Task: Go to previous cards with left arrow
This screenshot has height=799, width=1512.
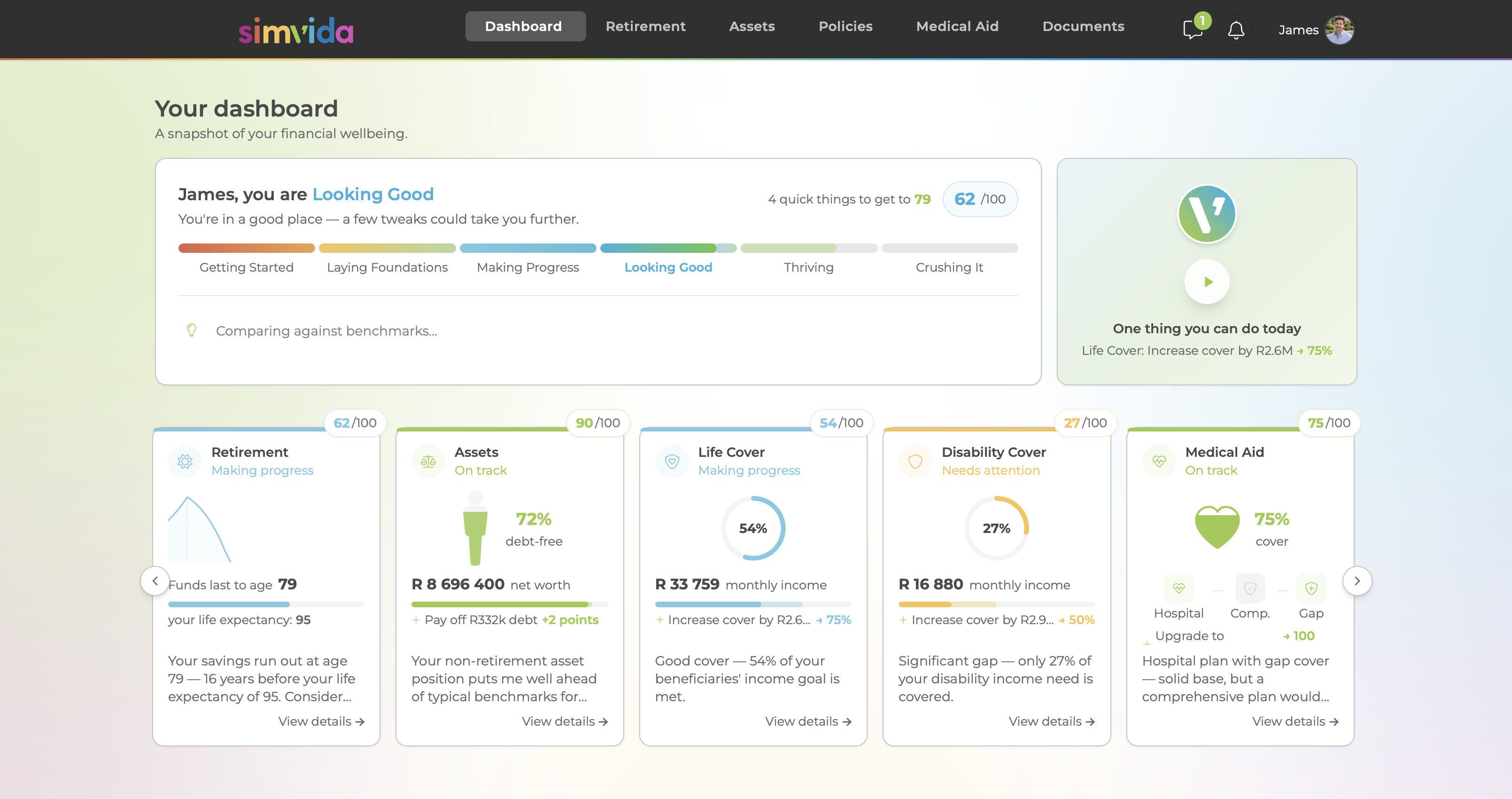Action: coord(155,581)
